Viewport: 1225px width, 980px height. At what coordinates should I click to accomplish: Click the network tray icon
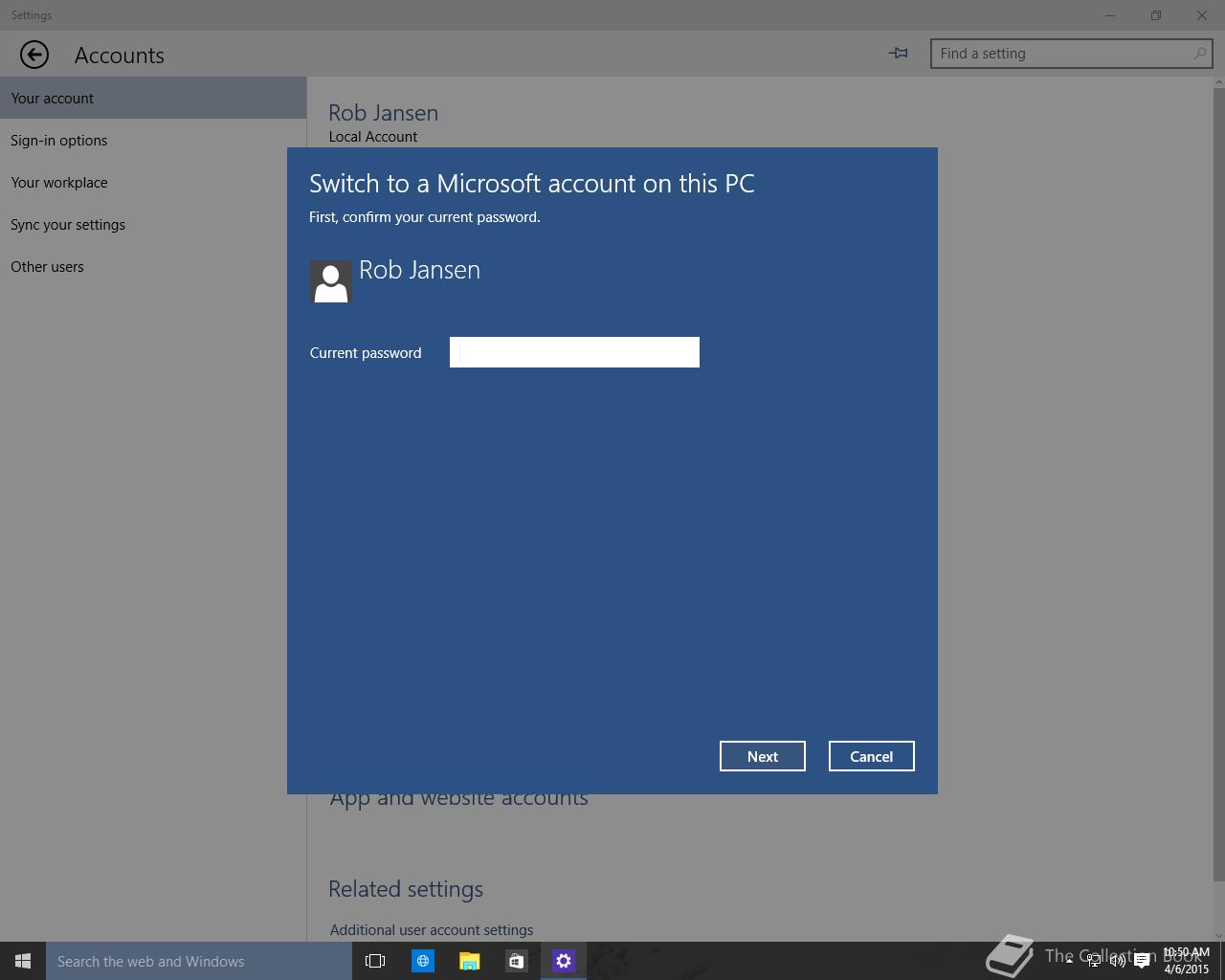pos(1093,961)
